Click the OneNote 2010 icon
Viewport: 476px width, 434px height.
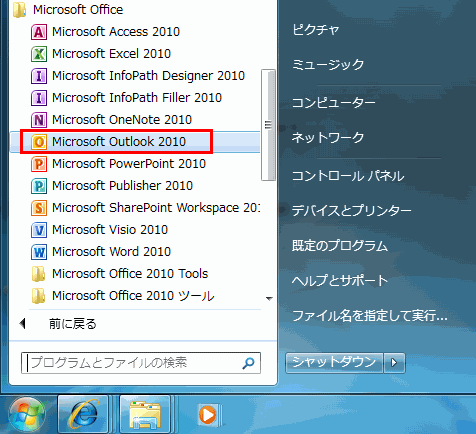pyautogui.click(x=39, y=120)
